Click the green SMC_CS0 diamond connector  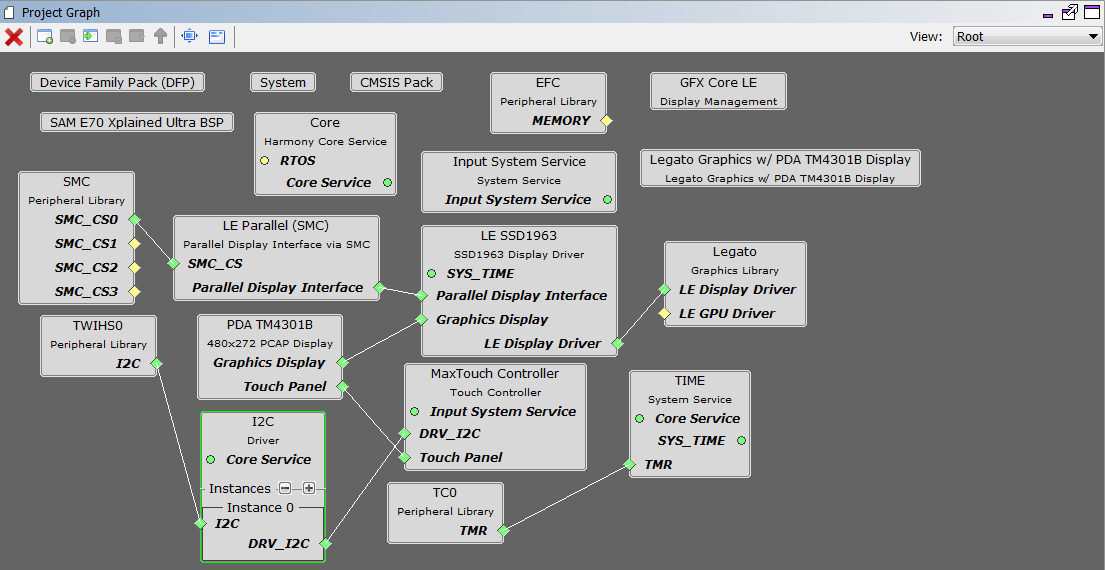click(134, 220)
